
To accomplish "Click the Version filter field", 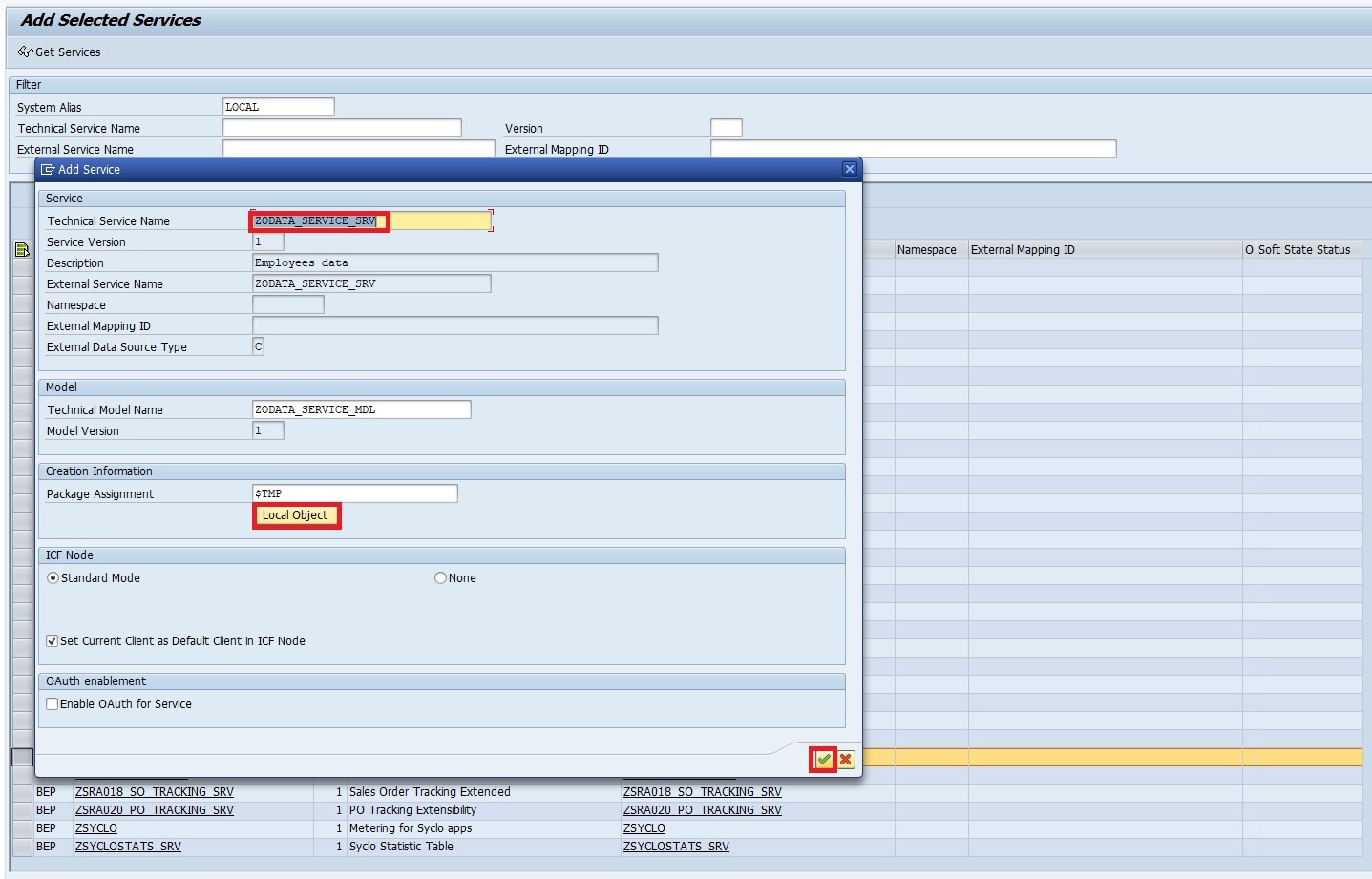I will coord(726,127).
